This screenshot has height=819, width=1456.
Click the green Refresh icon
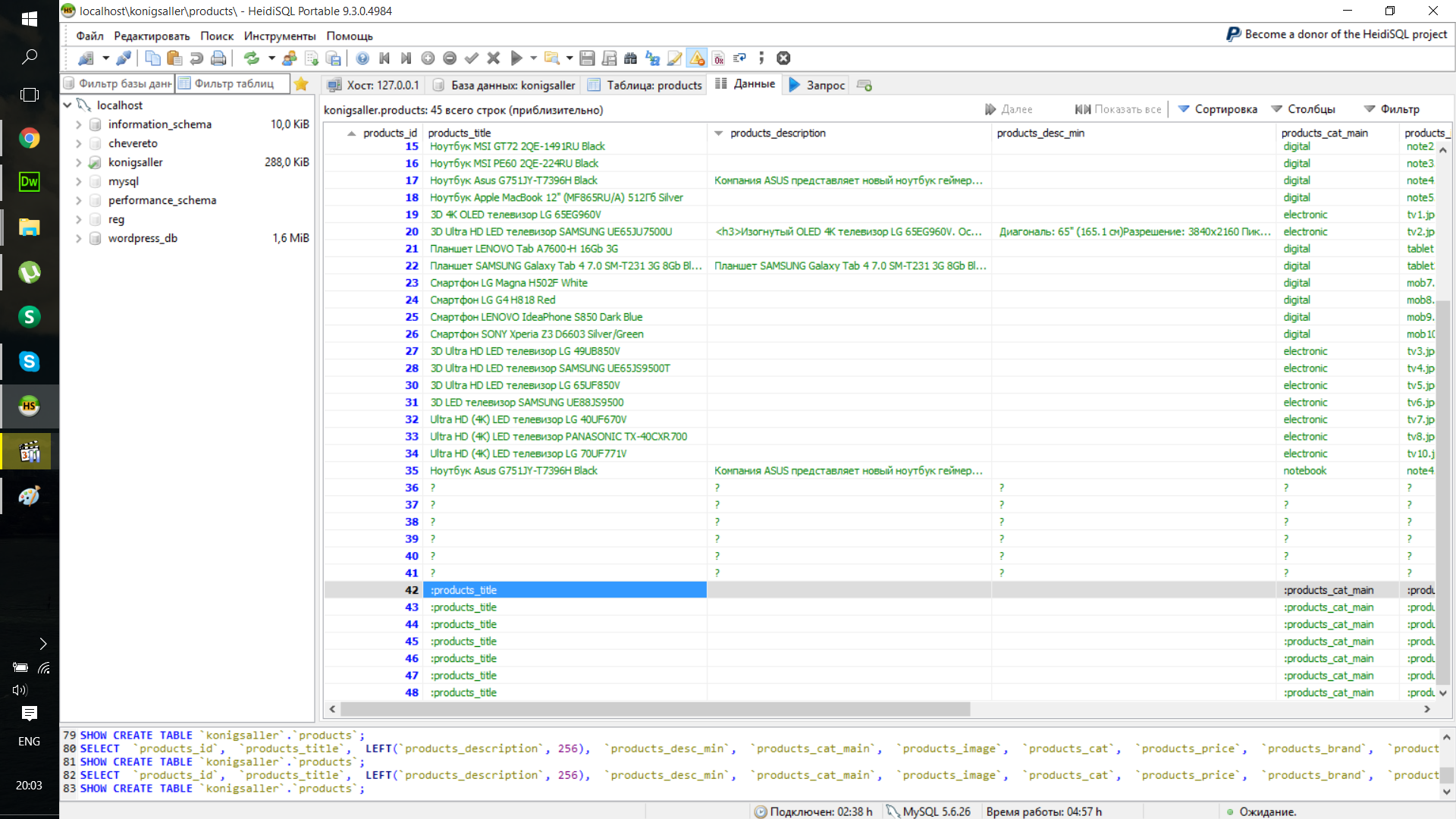[251, 58]
